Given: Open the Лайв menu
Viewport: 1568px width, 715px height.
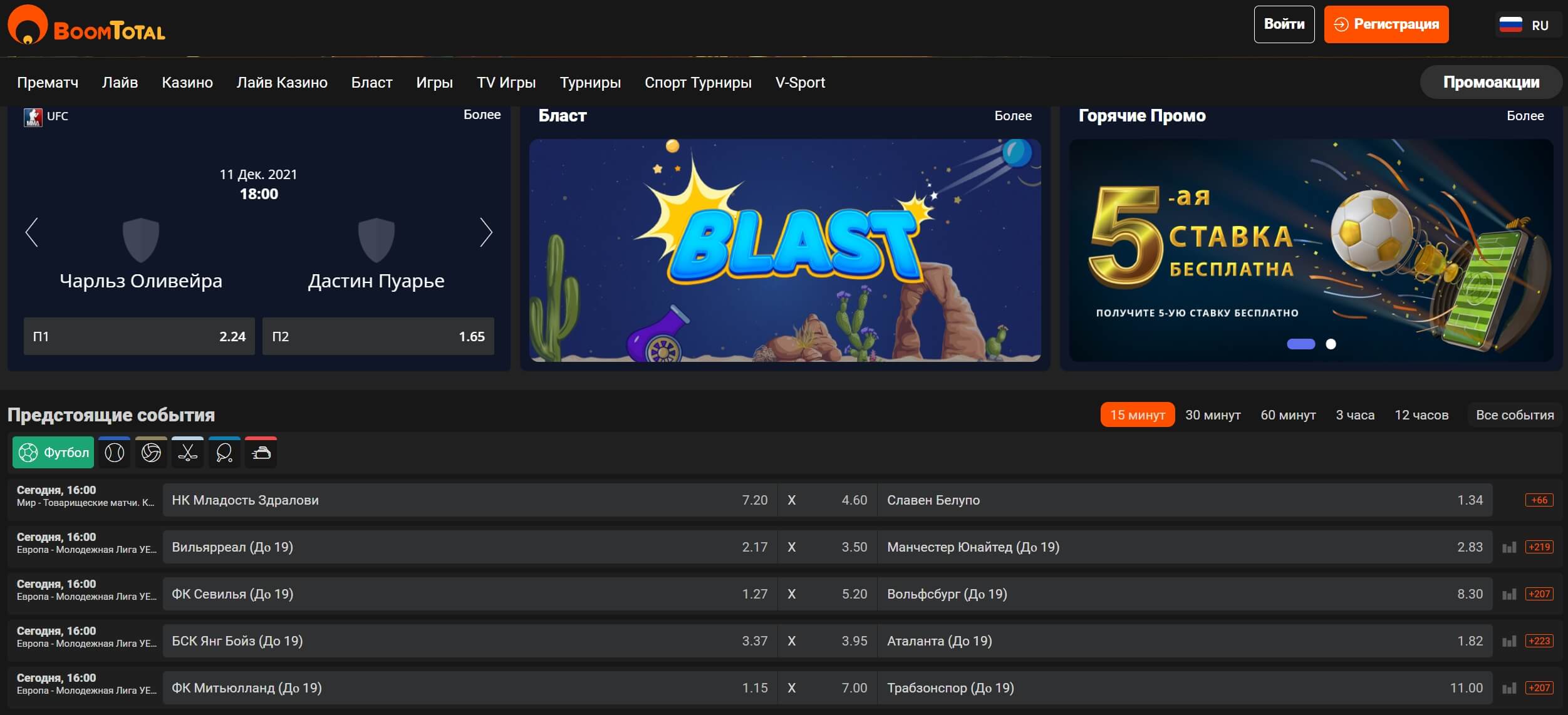Looking at the screenshot, I should [120, 83].
